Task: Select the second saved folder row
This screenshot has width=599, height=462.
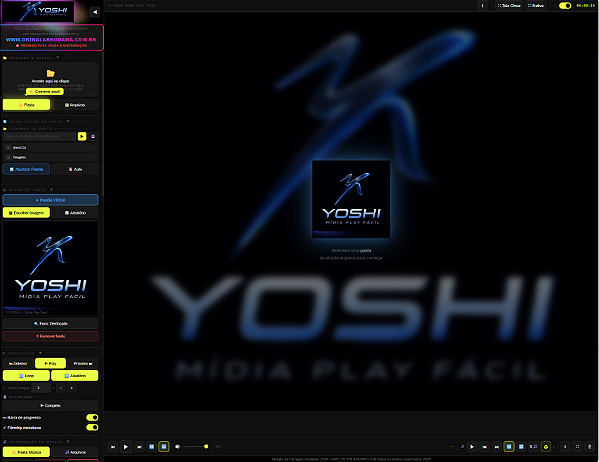Action: point(50,157)
